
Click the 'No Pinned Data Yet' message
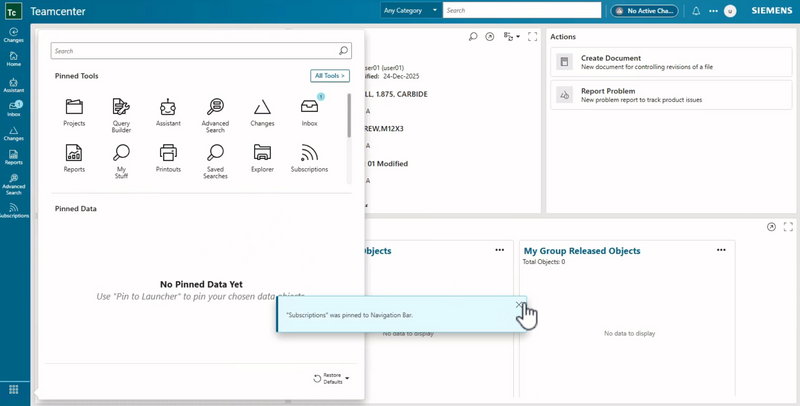[202, 284]
